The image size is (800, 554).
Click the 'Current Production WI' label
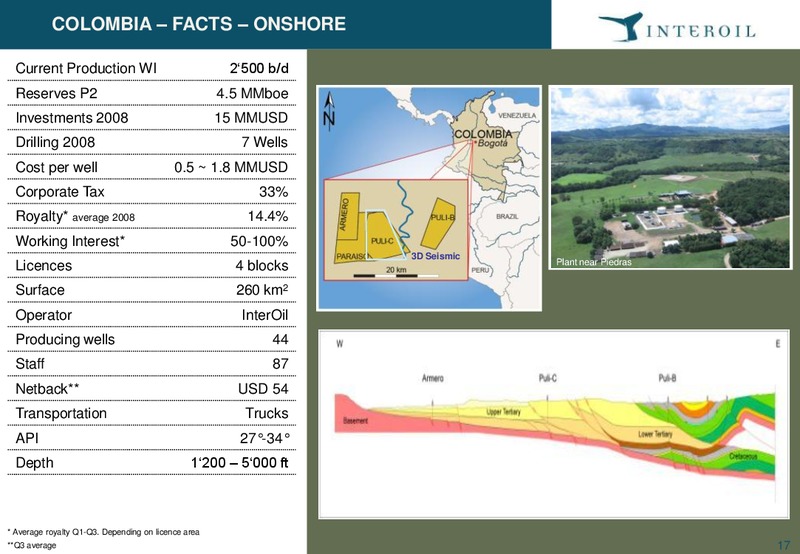[86, 68]
